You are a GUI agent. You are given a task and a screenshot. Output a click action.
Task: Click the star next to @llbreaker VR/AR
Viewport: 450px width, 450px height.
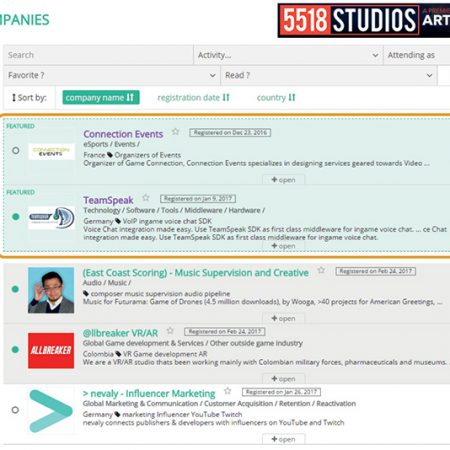pyautogui.click(x=170, y=330)
